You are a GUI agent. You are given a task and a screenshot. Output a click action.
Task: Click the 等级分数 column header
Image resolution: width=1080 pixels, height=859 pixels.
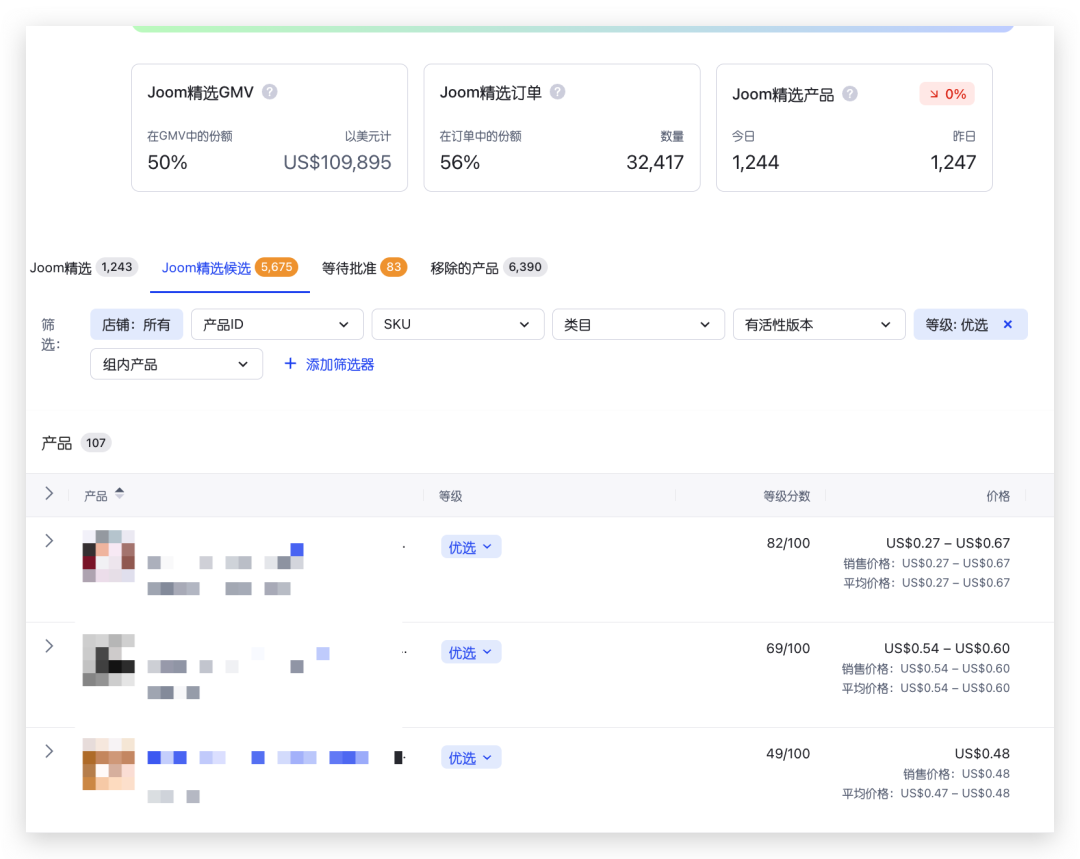click(x=787, y=496)
